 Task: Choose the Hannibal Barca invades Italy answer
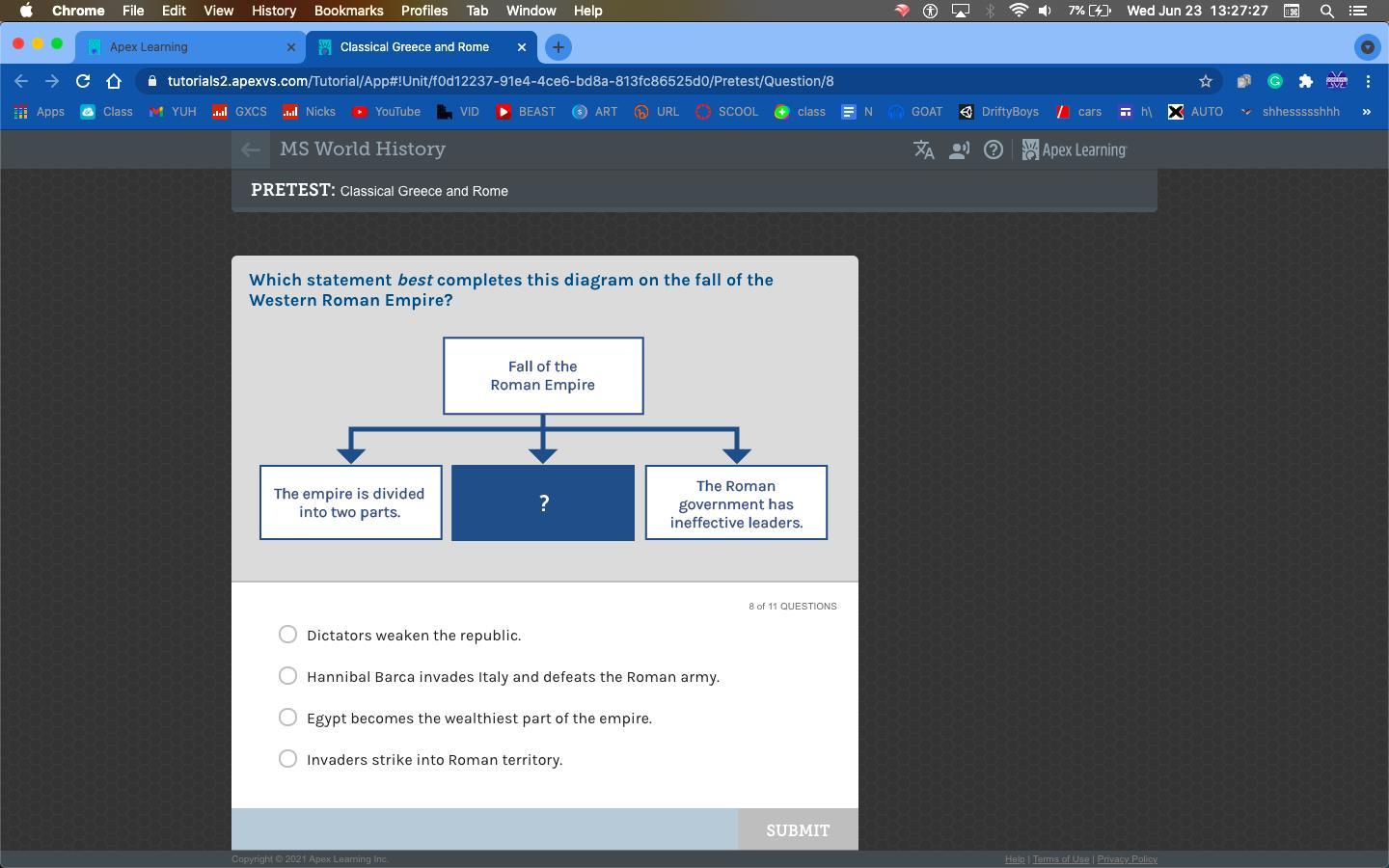(287, 676)
